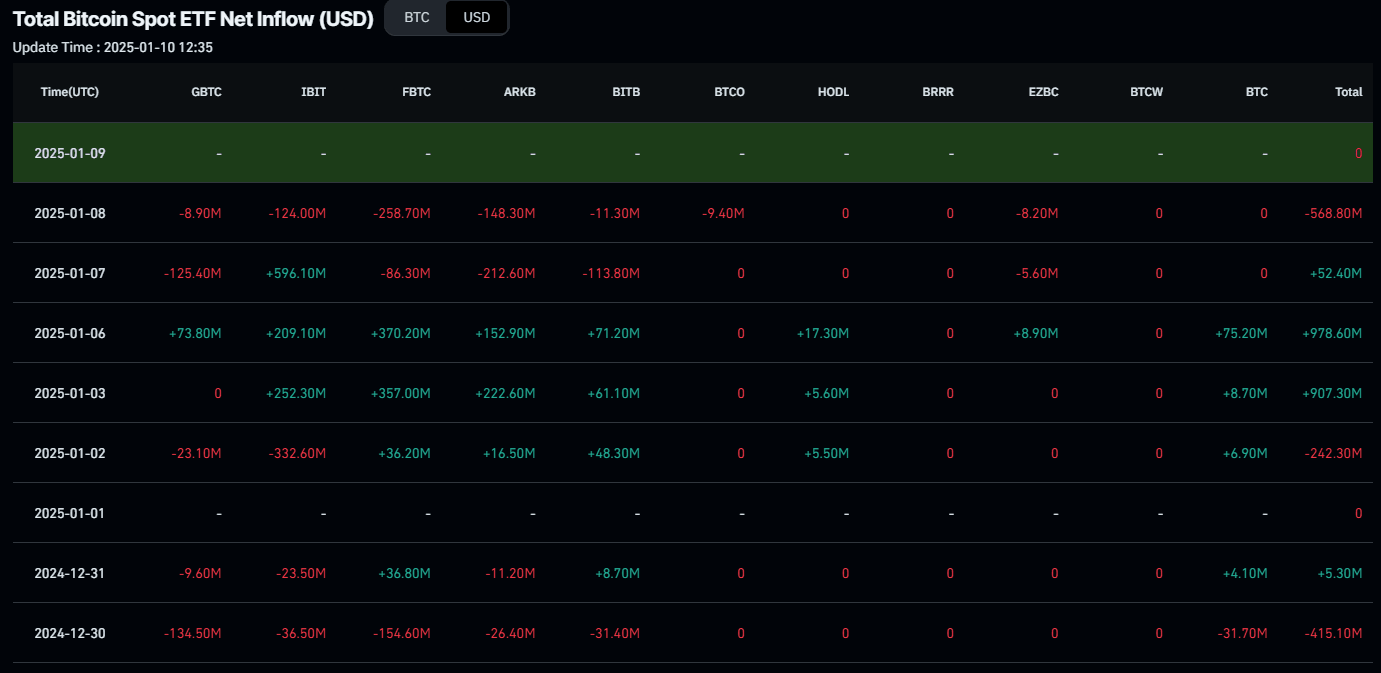Select the HODL column header

pyautogui.click(x=833, y=92)
